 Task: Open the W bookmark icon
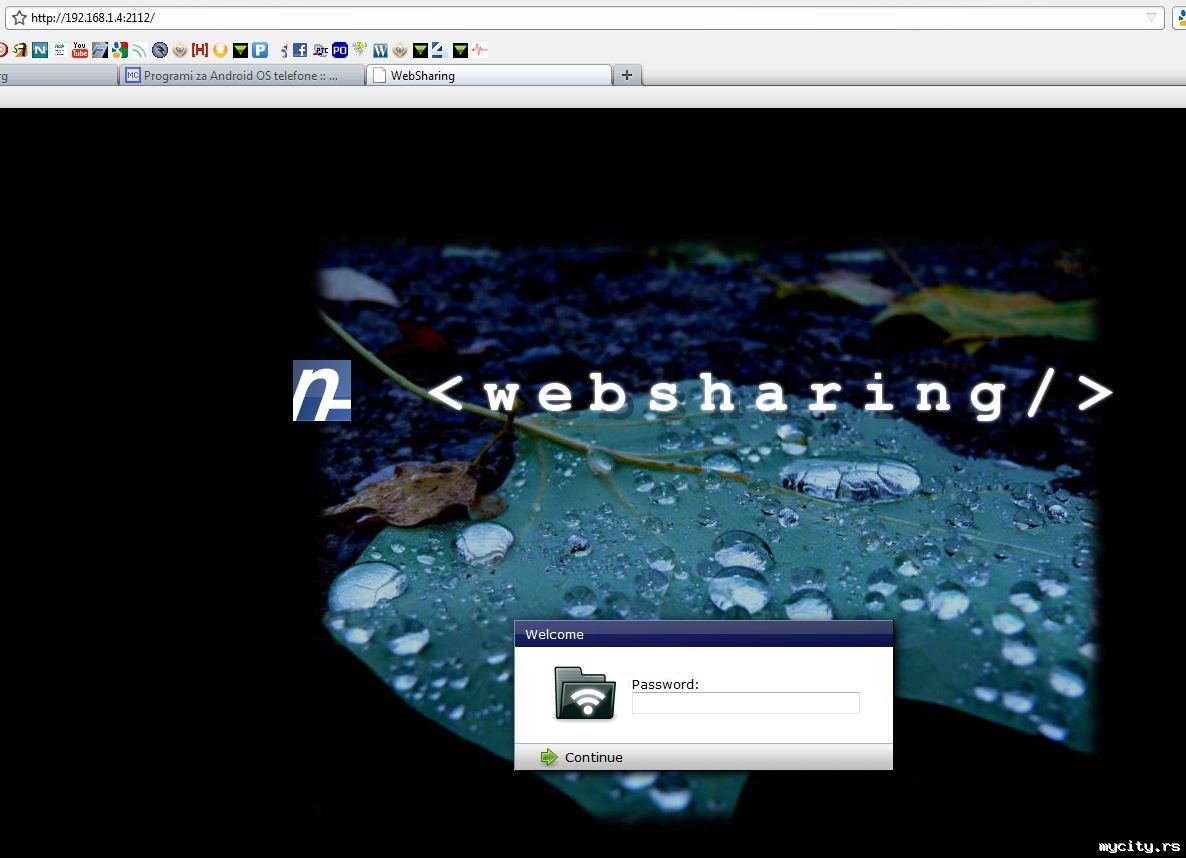(x=380, y=50)
